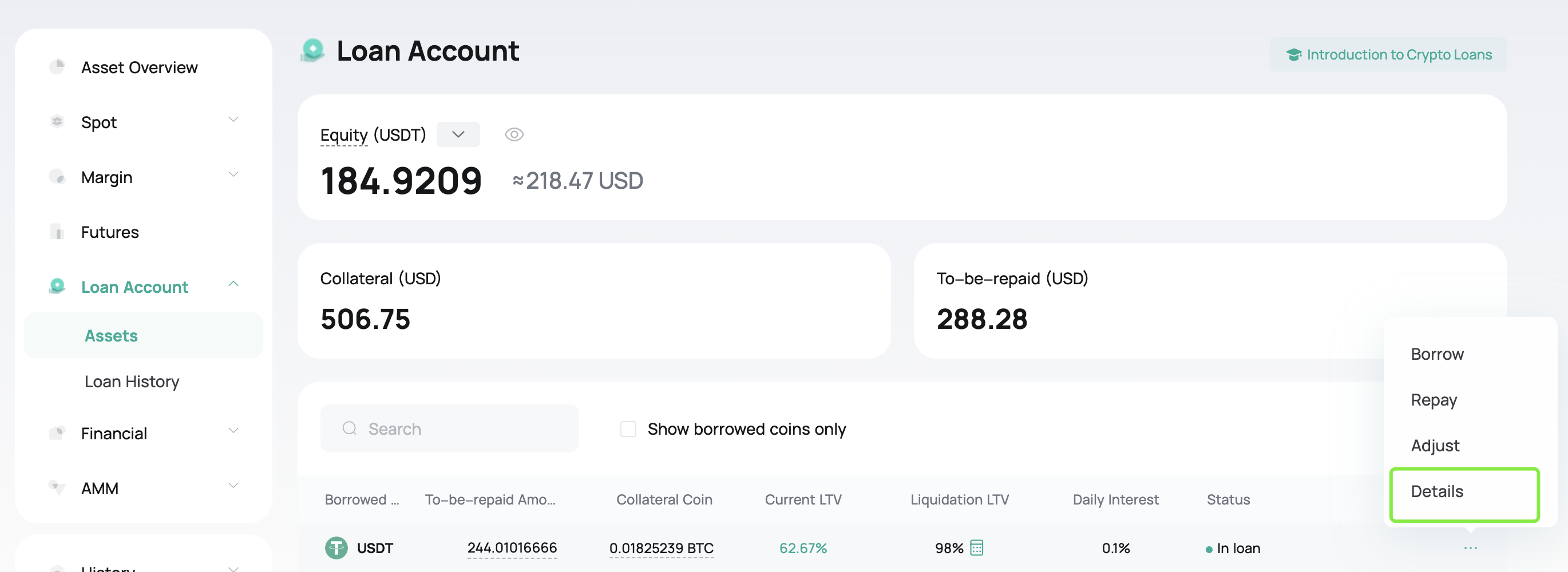Open the Liquidation LTV calculator icon
This screenshot has width=1568, height=572.
(976, 547)
